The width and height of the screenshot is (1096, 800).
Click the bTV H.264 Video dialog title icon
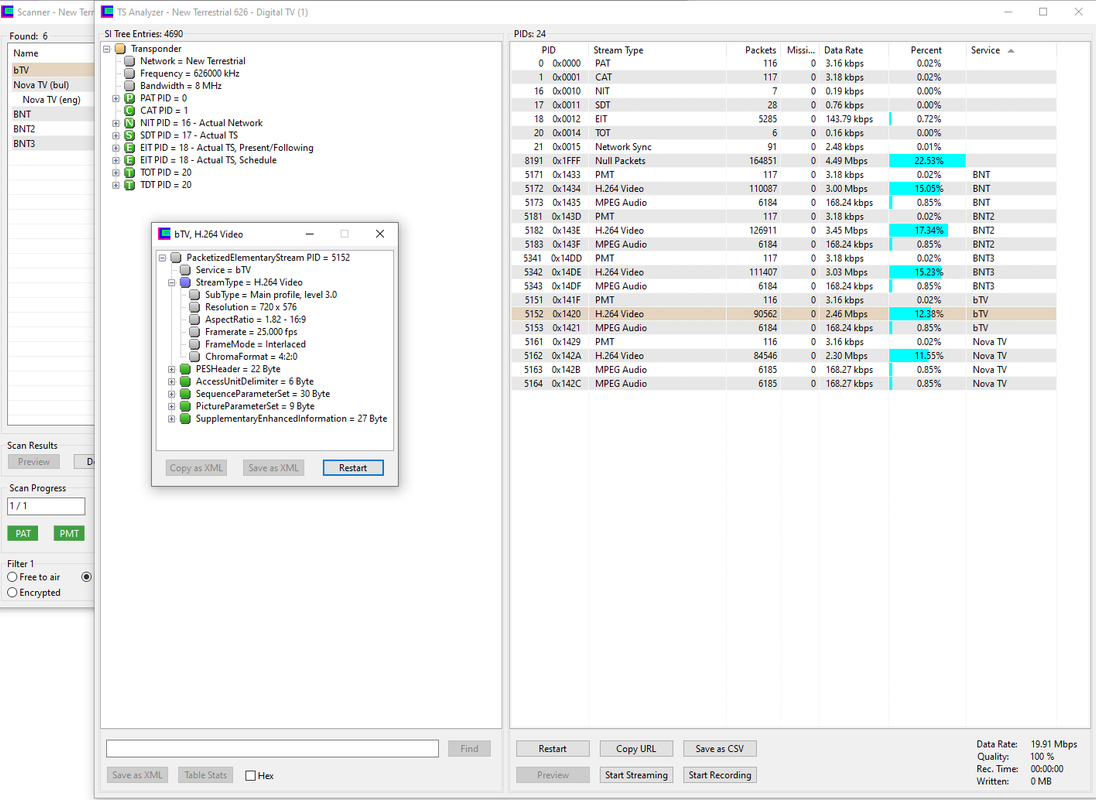click(x=164, y=234)
